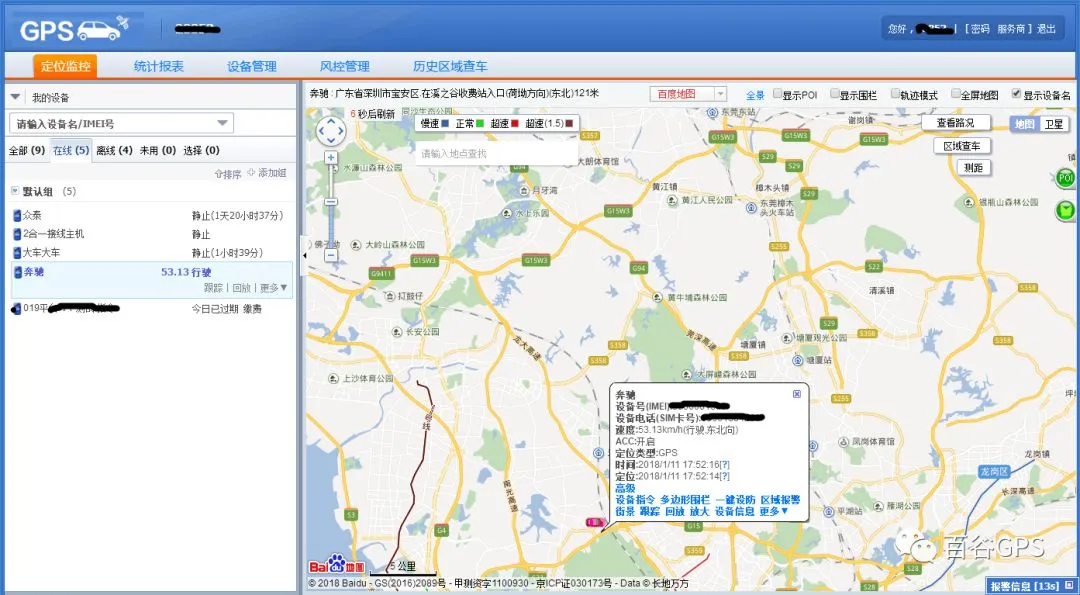Open the 风控管理 tab
The height and width of the screenshot is (595, 1080).
345,66
